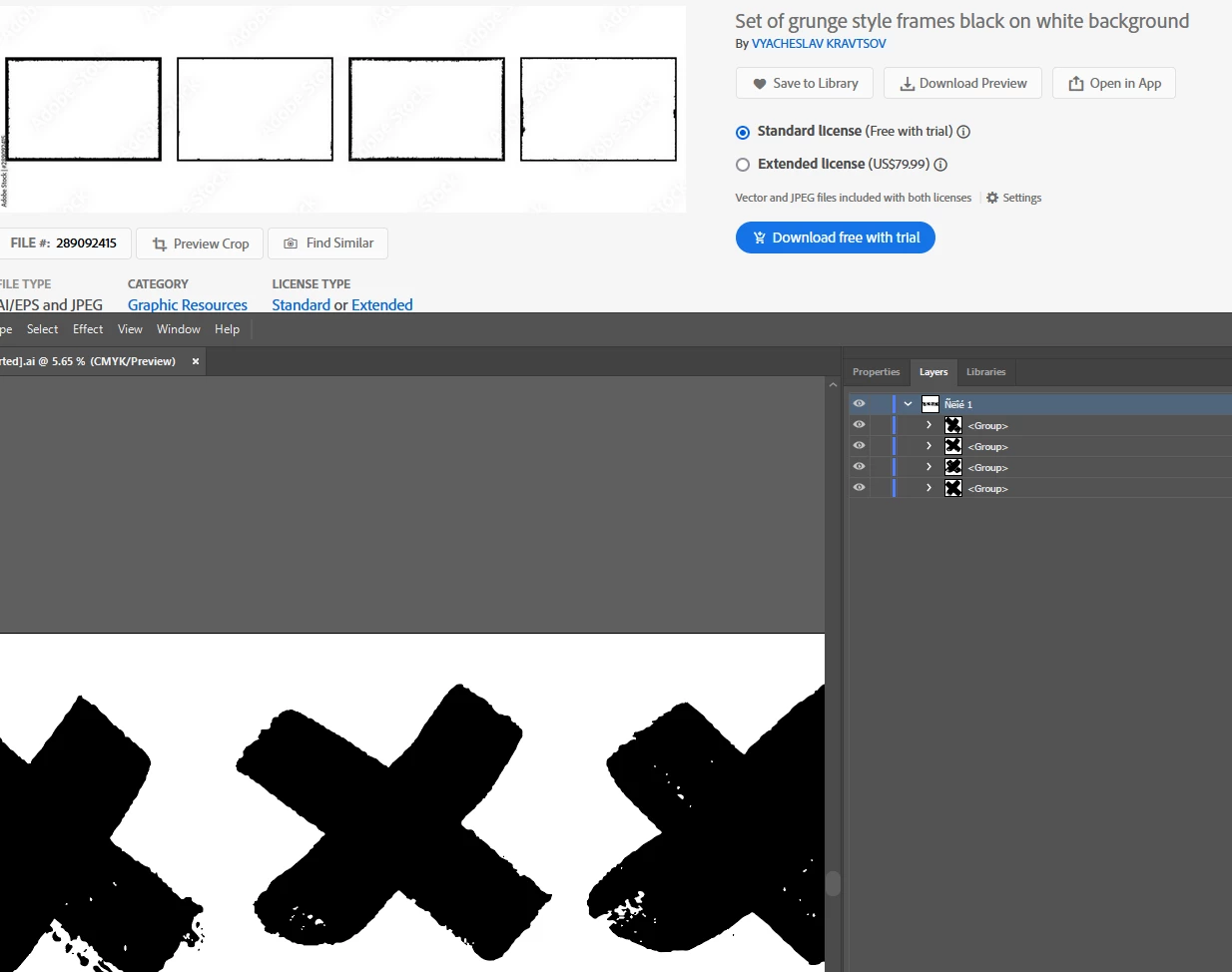Click the Layer 1 thumbnail in Layers panel
The image size is (1232, 972).
click(930, 404)
